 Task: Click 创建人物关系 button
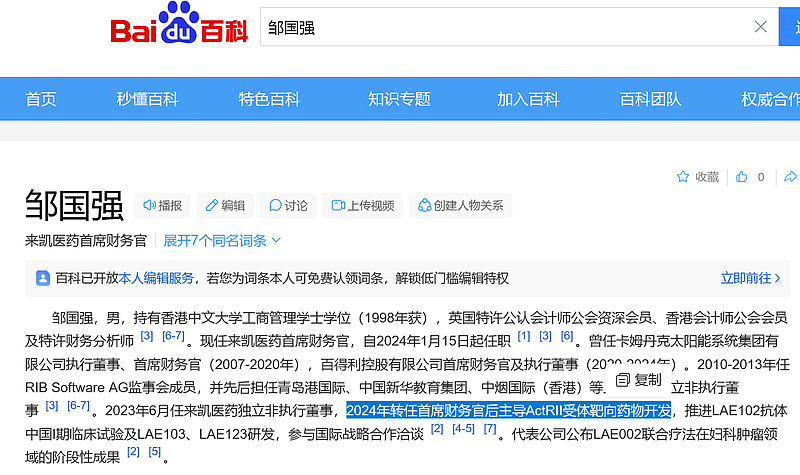pos(460,206)
